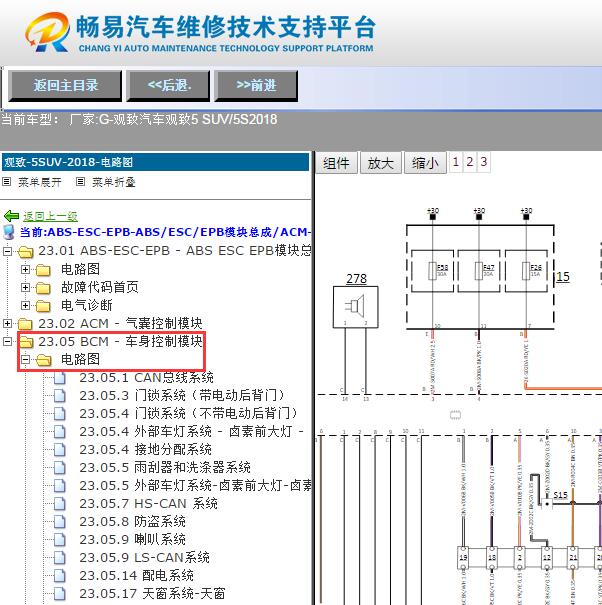Open 23.05.7 HS-CAN 系统
This screenshot has height=605, width=602.
tap(149, 504)
